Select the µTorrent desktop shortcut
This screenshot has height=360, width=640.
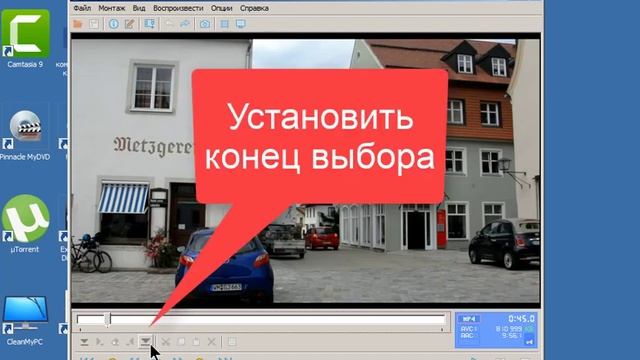(25, 224)
